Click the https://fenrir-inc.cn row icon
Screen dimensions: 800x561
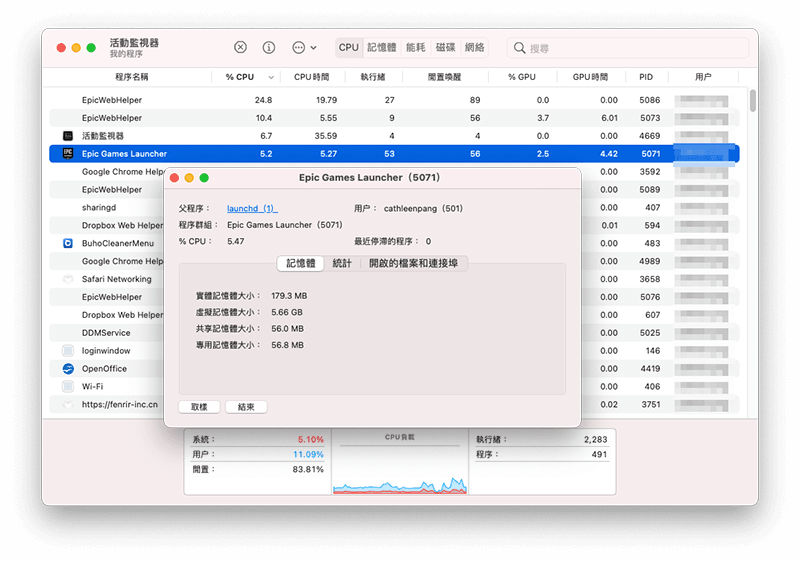pos(68,404)
